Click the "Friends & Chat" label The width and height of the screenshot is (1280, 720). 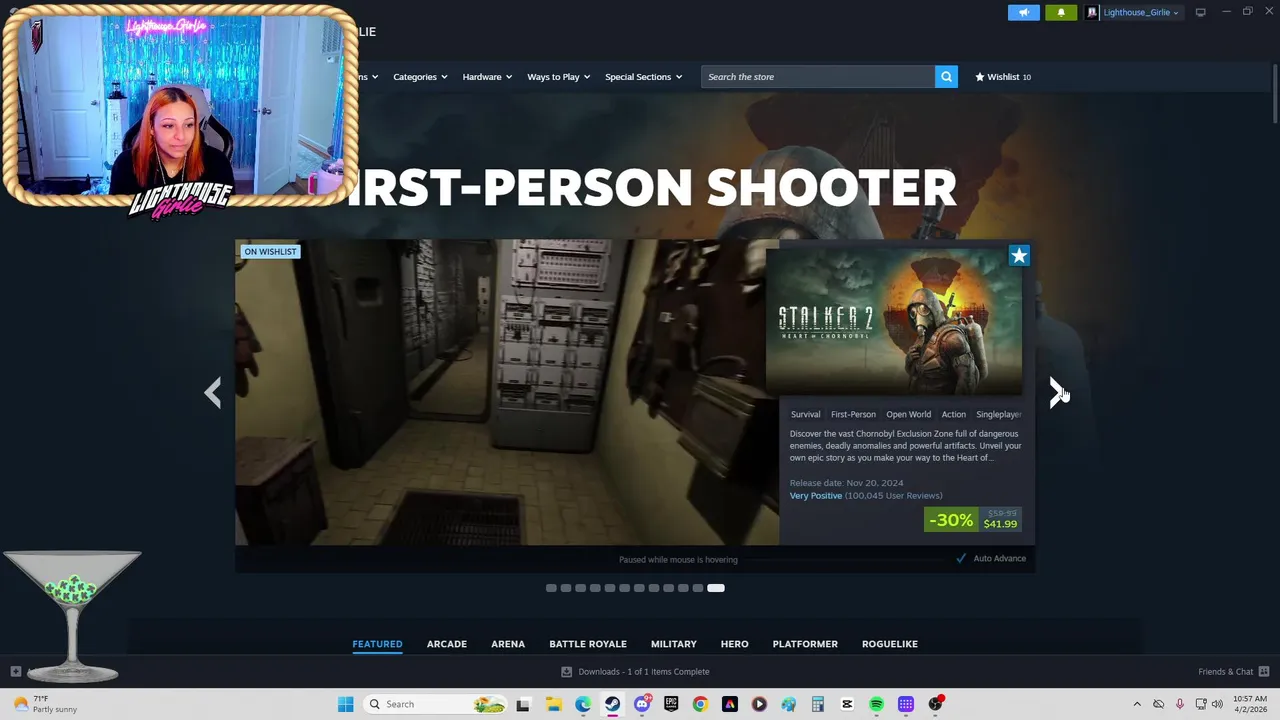pos(1225,672)
